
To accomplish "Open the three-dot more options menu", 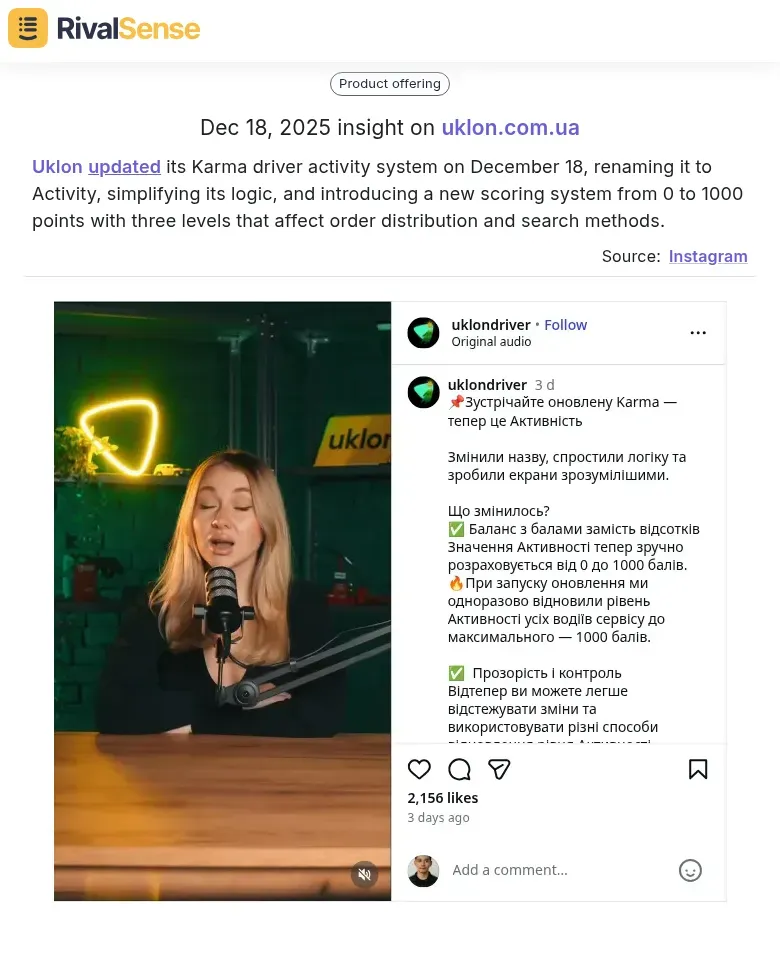I will click(698, 333).
